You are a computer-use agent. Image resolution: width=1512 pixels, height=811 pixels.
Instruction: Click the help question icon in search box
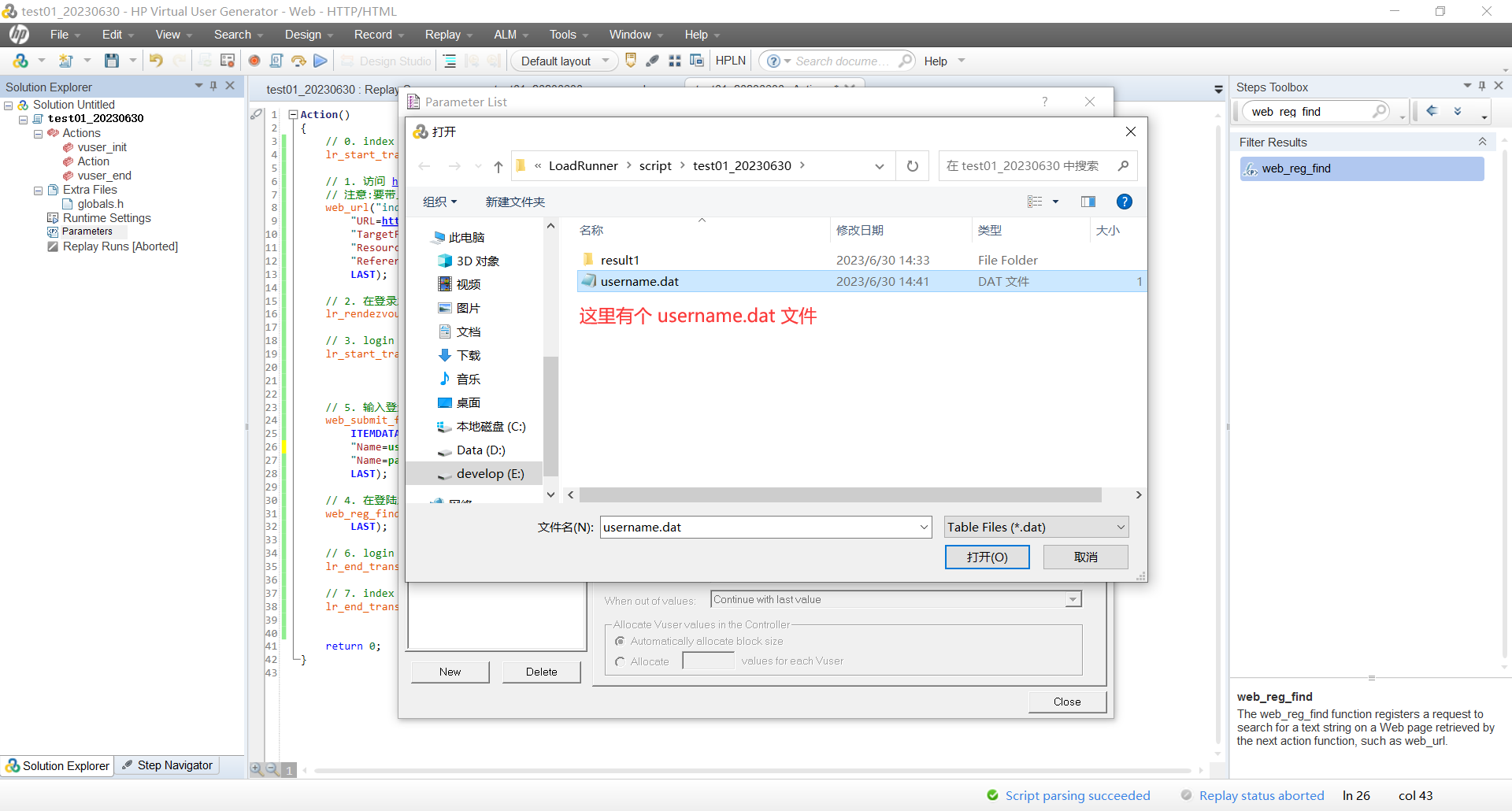[773, 61]
